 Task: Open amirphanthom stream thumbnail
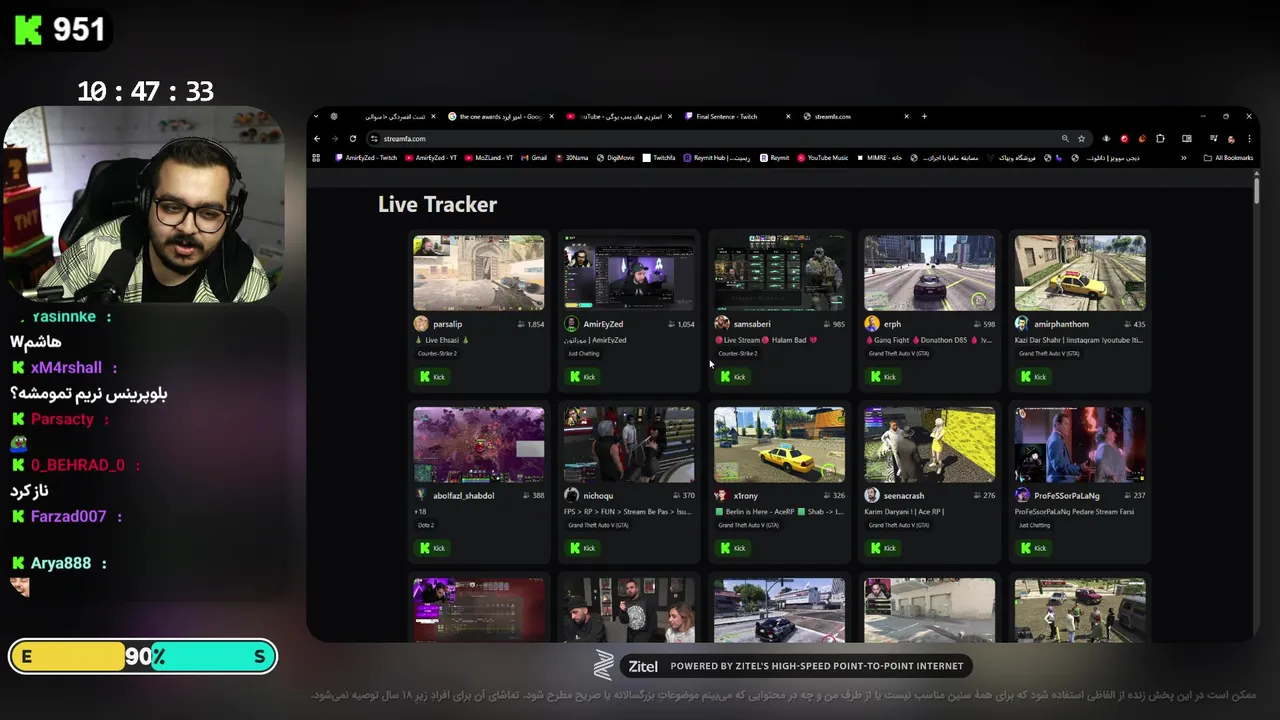point(1080,273)
